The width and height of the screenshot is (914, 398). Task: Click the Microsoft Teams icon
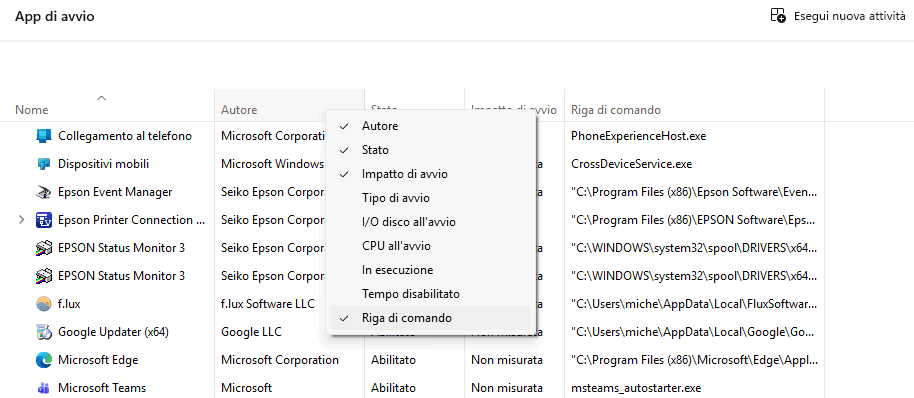pyautogui.click(x=44, y=388)
